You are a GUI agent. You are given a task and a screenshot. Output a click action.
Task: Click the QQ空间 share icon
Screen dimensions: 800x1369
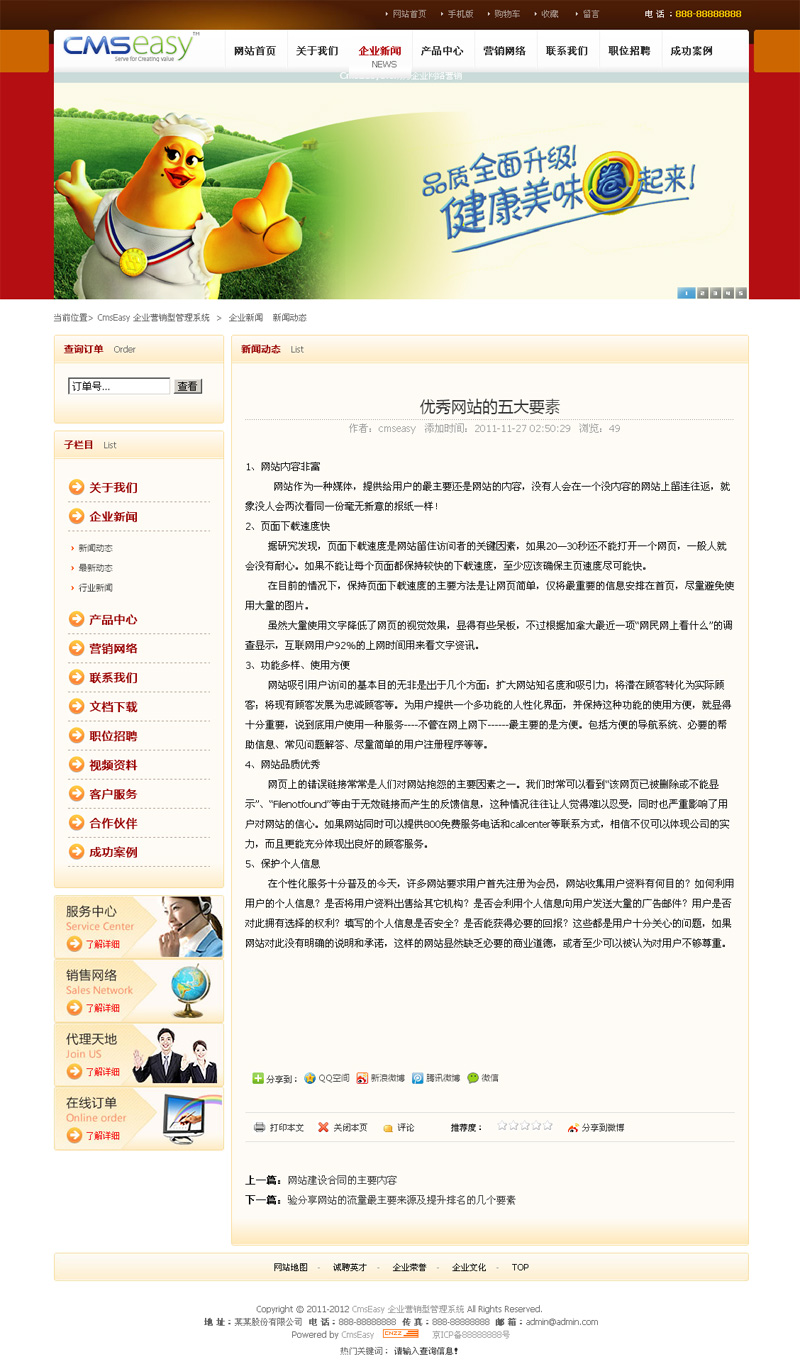(x=310, y=1078)
